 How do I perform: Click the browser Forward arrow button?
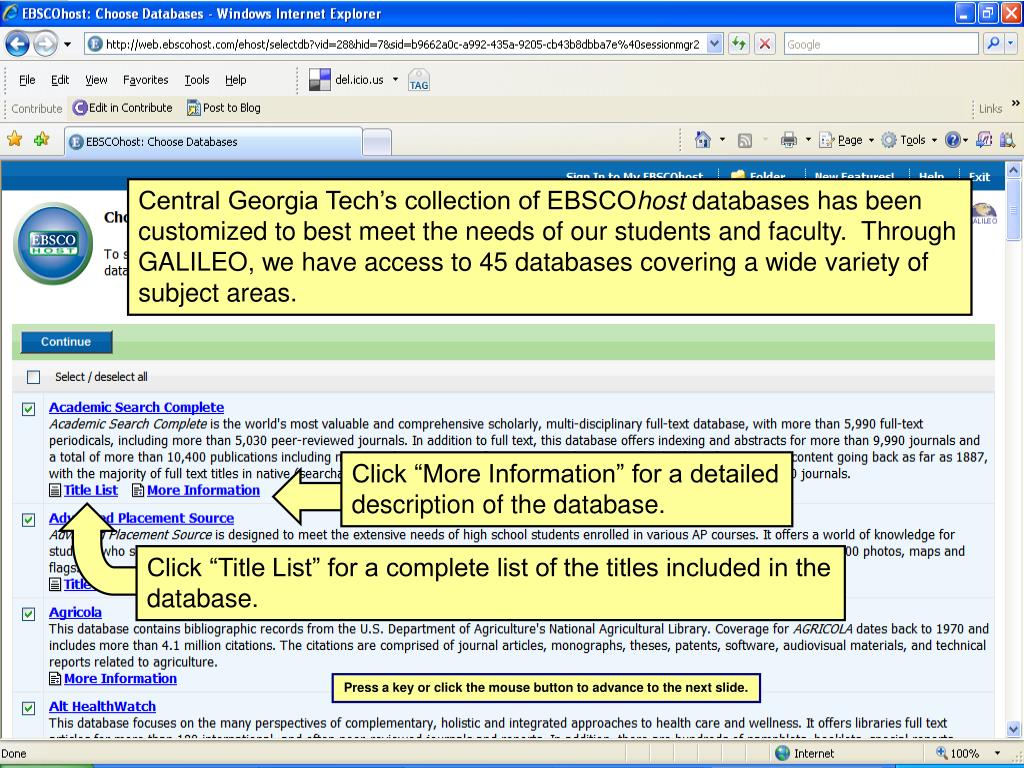(x=45, y=44)
